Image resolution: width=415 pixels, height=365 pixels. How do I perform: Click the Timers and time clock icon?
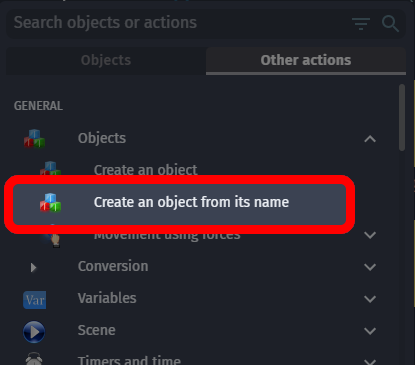tap(34, 359)
